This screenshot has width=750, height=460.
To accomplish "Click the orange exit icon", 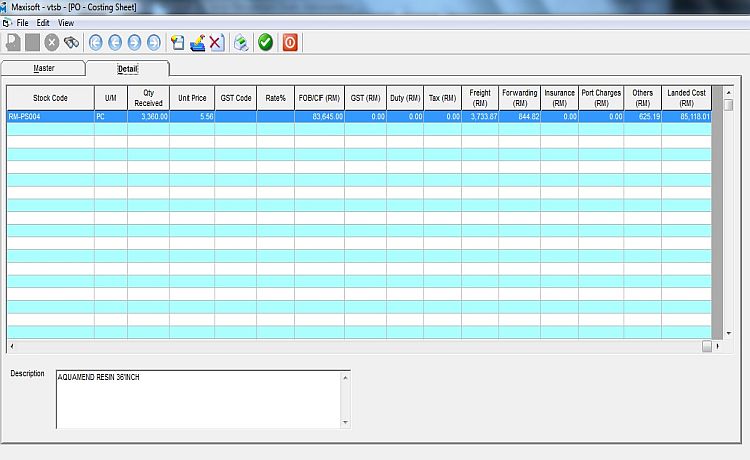I will coord(290,42).
